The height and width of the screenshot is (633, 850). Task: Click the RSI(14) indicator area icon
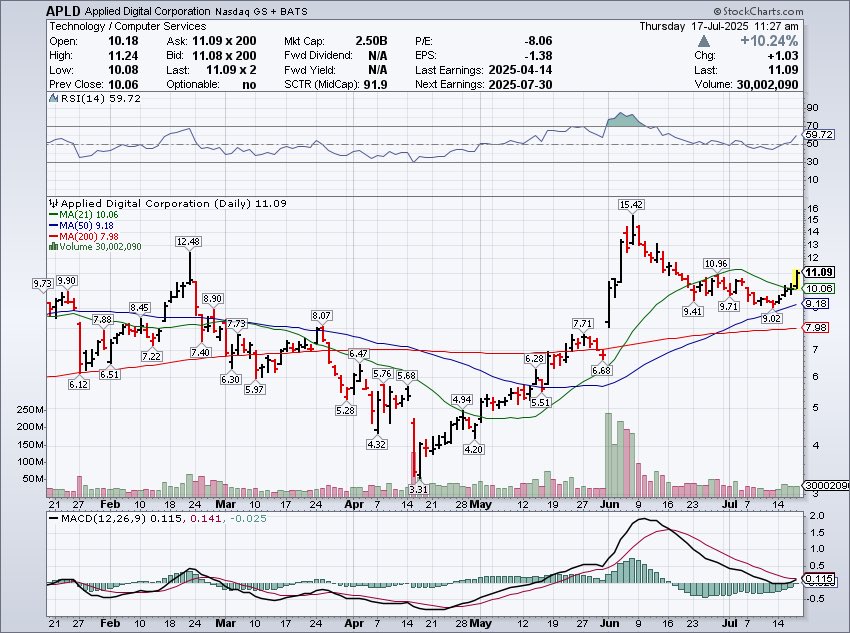(x=53, y=99)
